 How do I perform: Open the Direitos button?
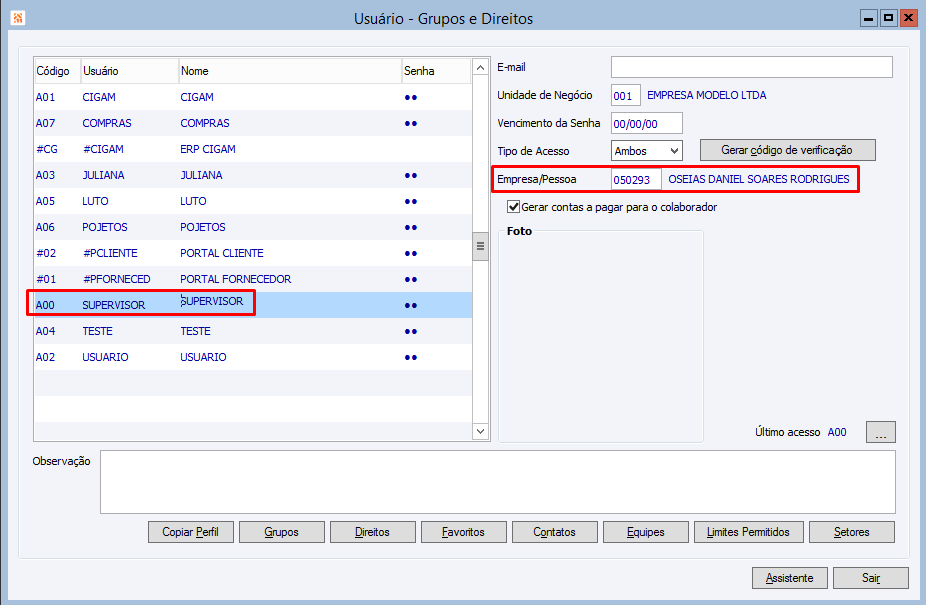[373, 532]
